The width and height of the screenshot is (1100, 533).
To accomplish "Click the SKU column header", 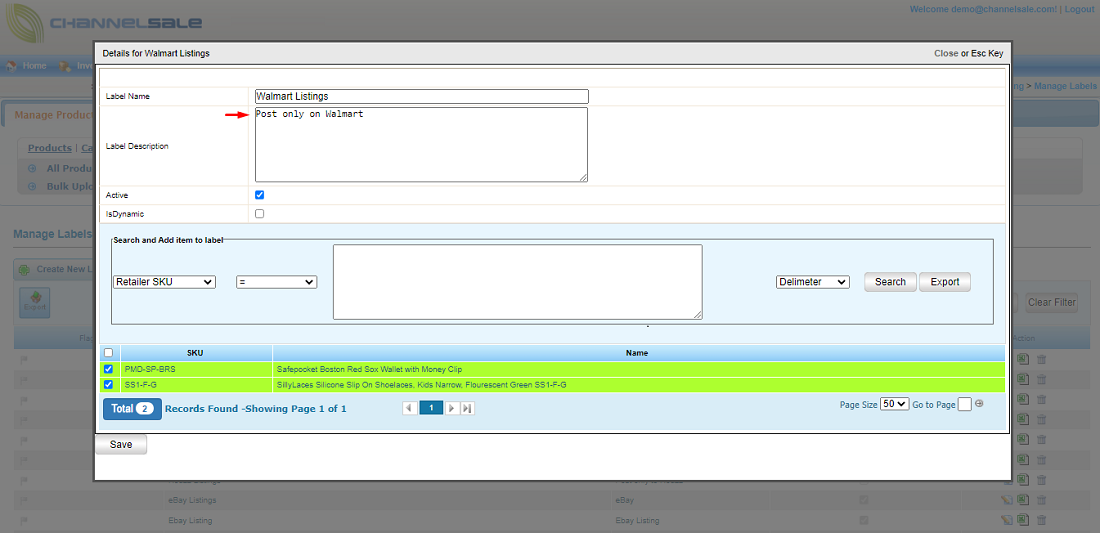I will tap(196, 353).
